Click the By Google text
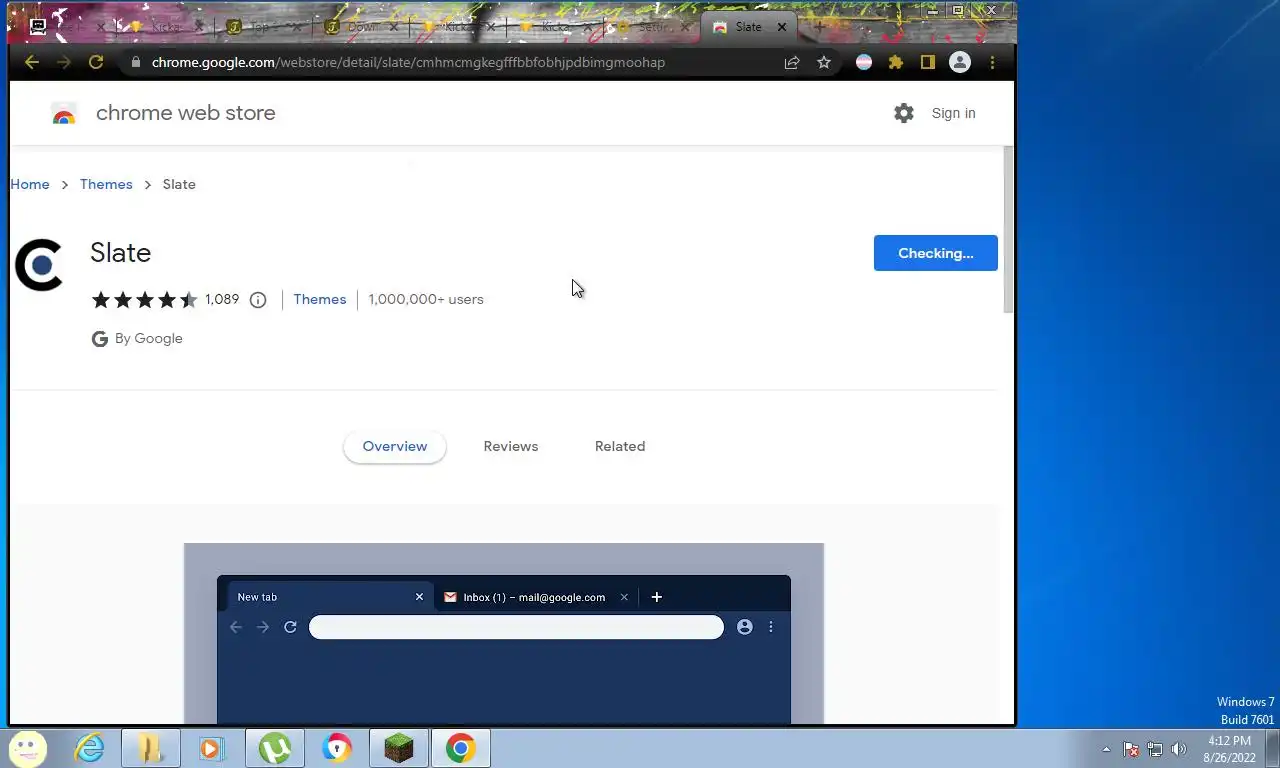 point(149,339)
